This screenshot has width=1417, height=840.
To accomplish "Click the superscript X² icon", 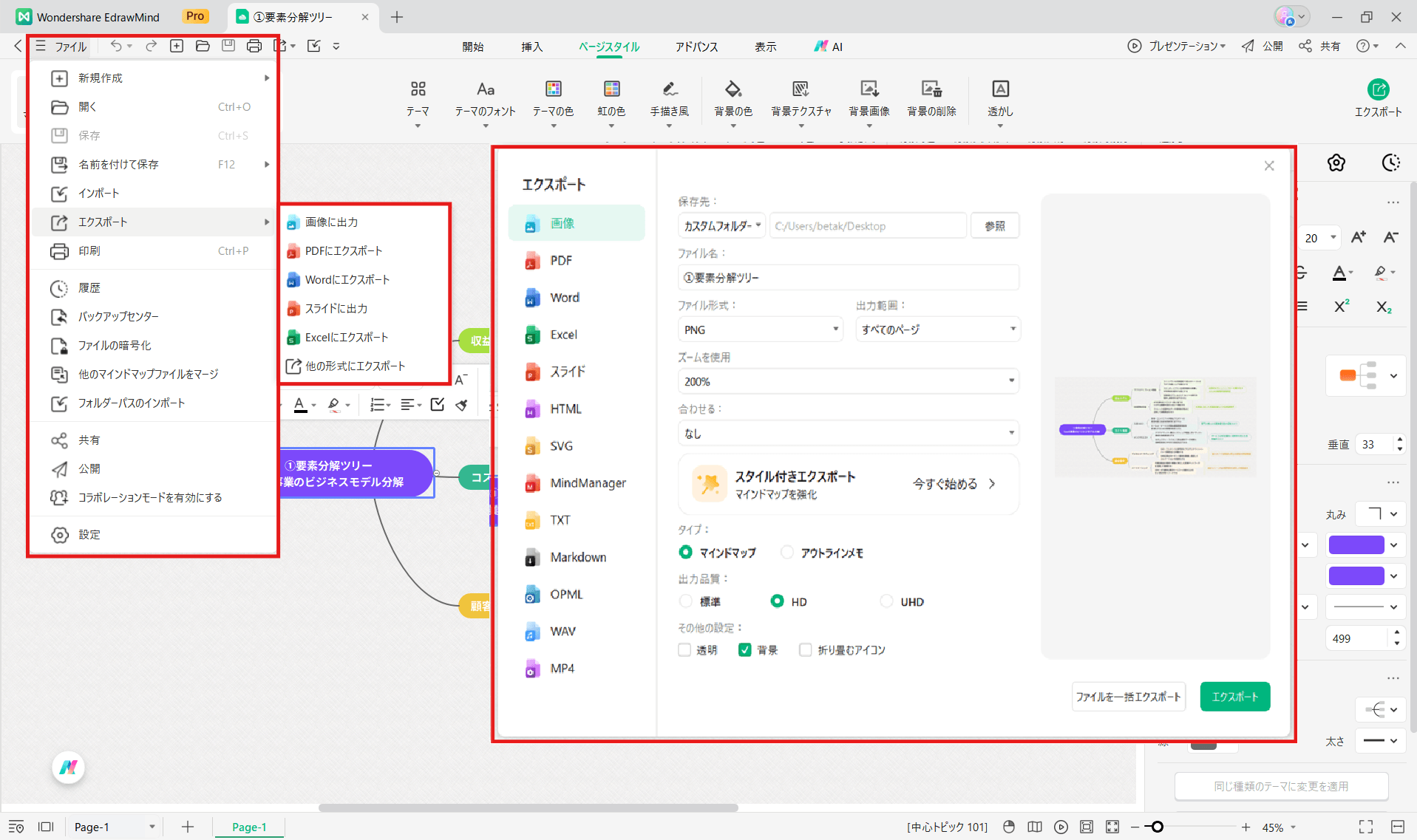I will (1342, 306).
